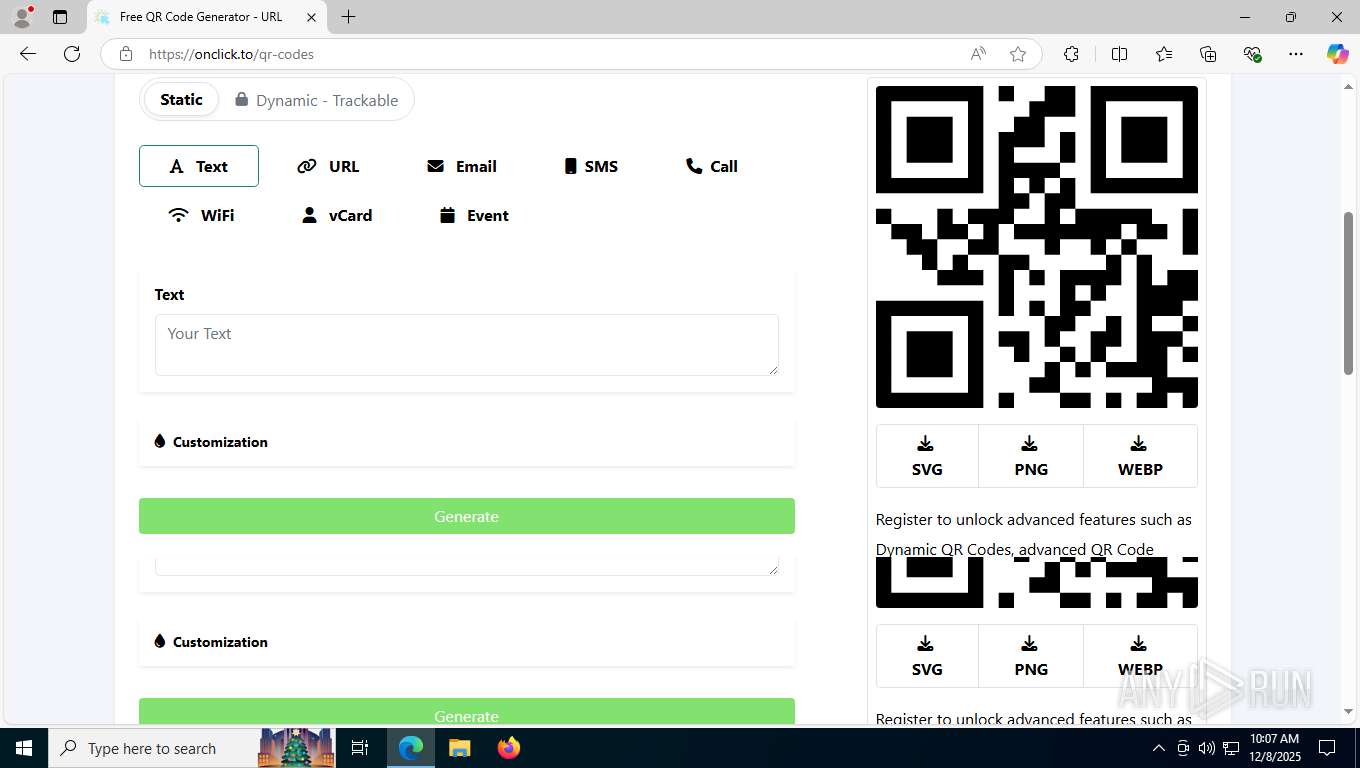Open Settings and more menu
Screen dimensions: 1360x768
click(1296, 54)
